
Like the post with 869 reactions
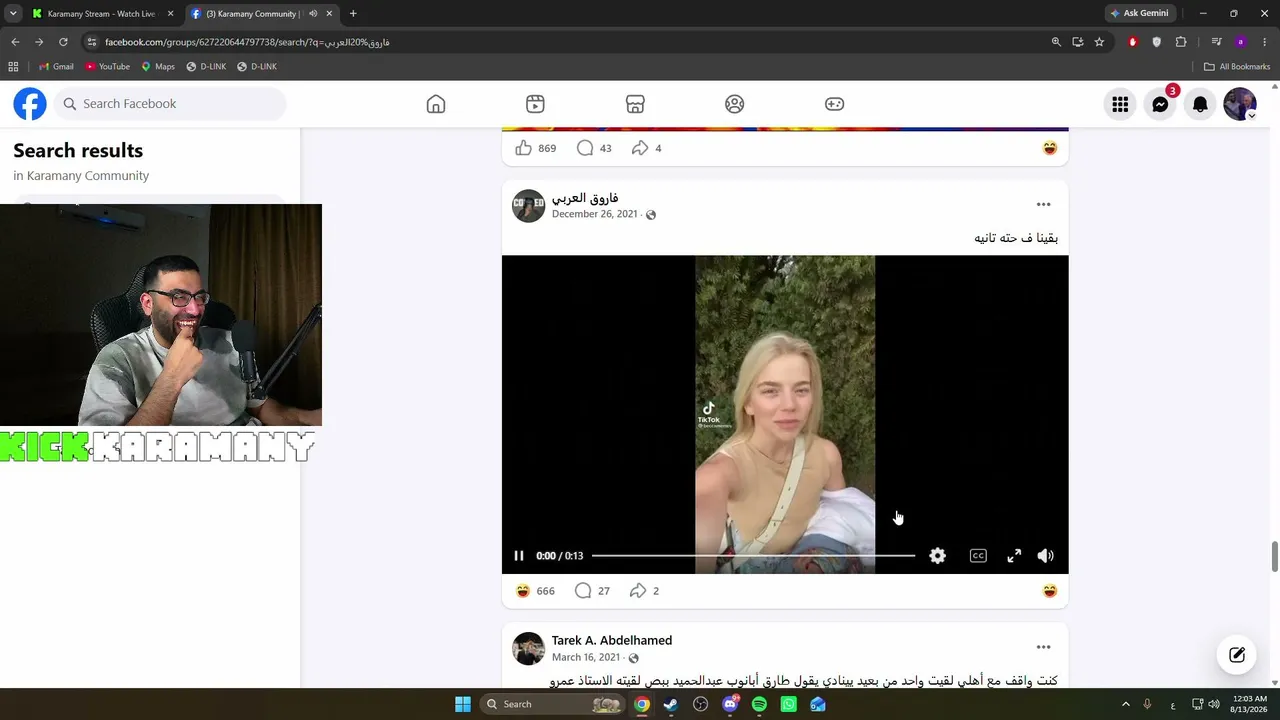pyautogui.click(x=523, y=148)
